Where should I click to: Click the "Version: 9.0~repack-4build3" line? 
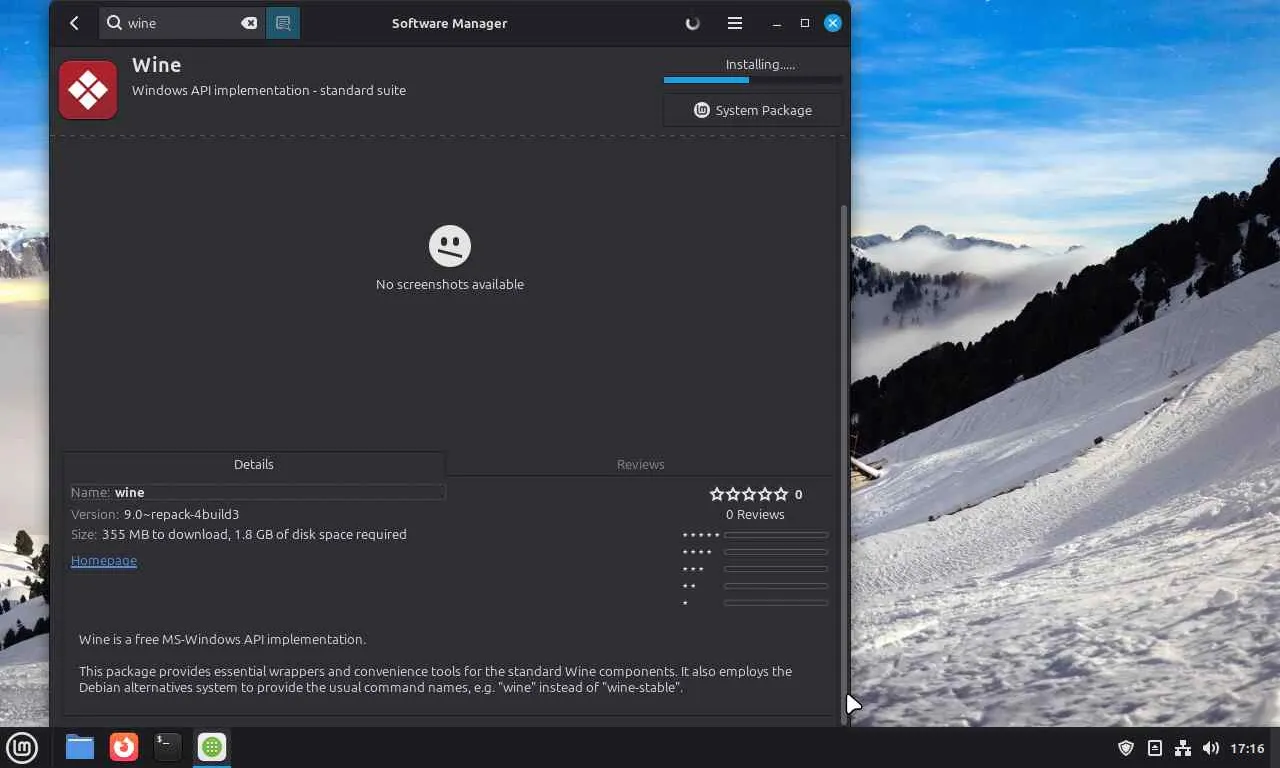pyautogui.click(x=155, y=514)
